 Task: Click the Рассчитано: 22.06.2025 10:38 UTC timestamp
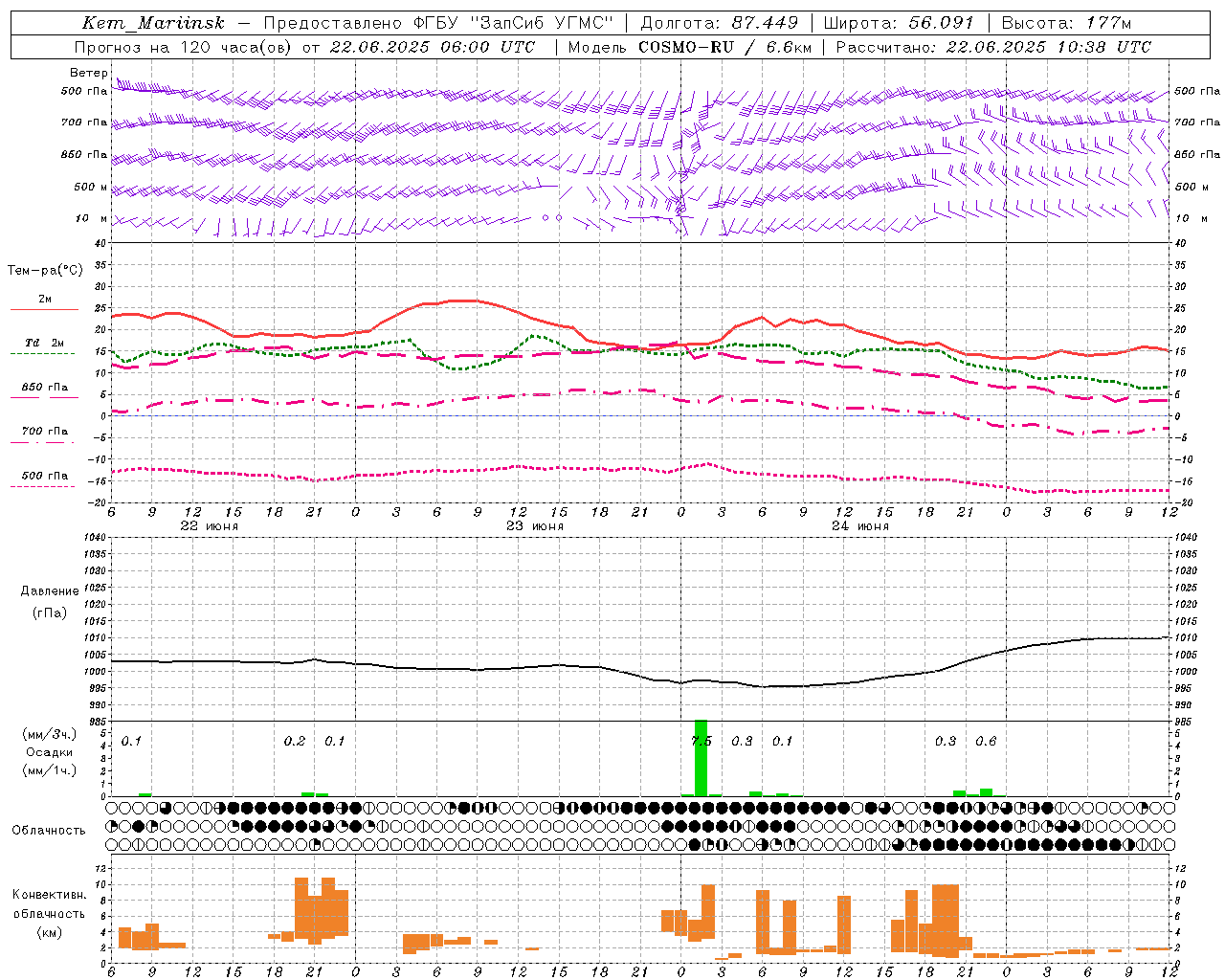(x=994, y=47)
